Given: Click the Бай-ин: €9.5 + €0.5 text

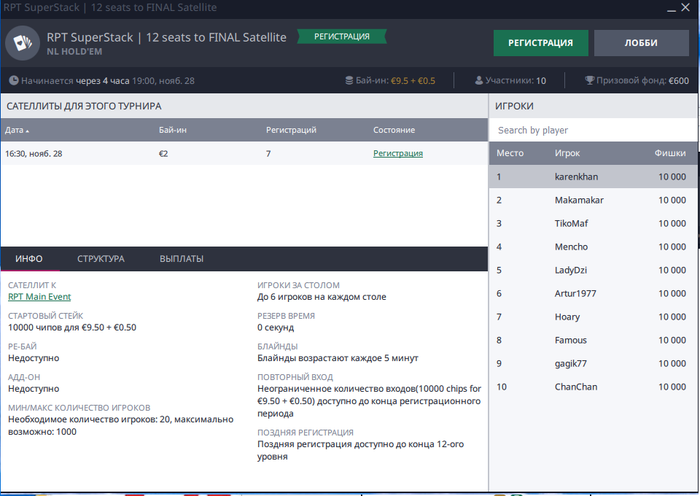Looking at the screenshot, I should [x=395, y=80].
